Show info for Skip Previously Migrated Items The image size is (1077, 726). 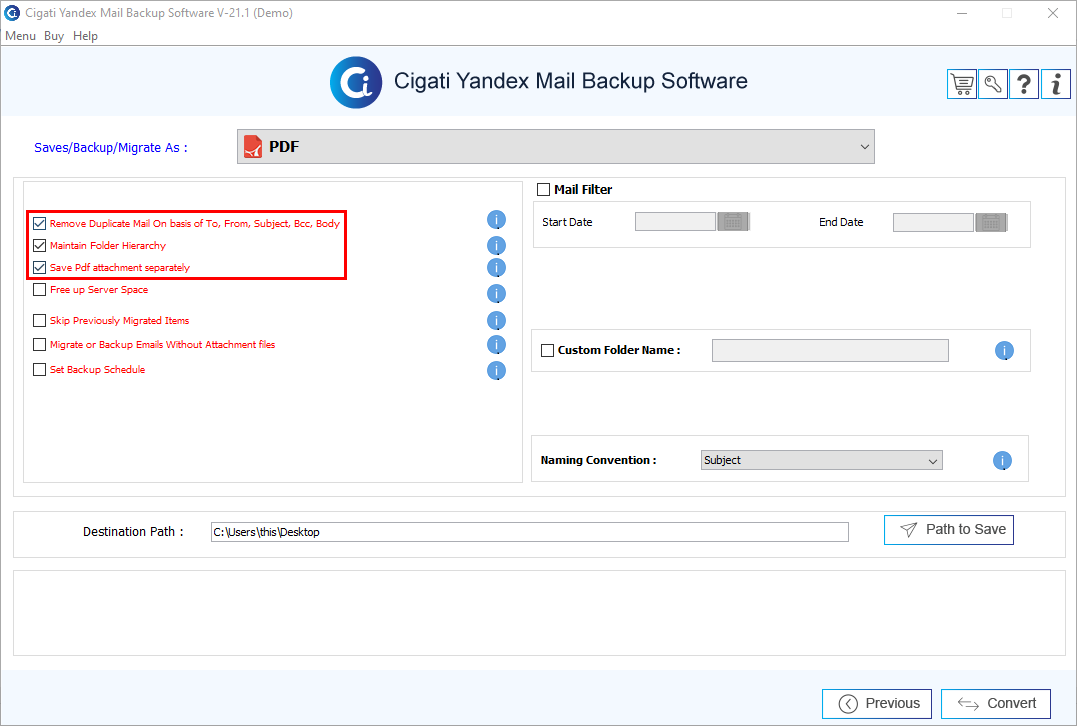click(496, 320)
